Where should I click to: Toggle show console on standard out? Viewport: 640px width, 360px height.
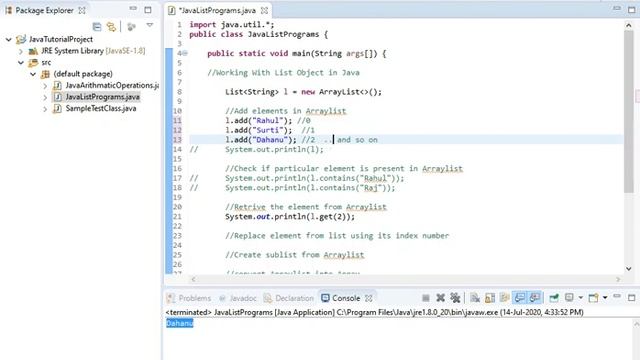(x=520, y=298)
